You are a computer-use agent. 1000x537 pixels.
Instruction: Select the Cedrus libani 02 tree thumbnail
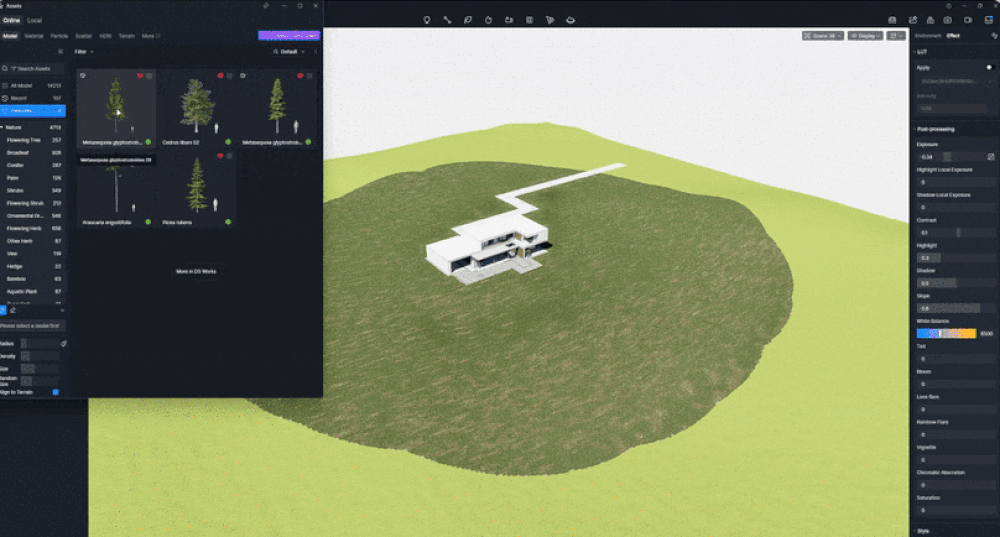pos(196,105)
